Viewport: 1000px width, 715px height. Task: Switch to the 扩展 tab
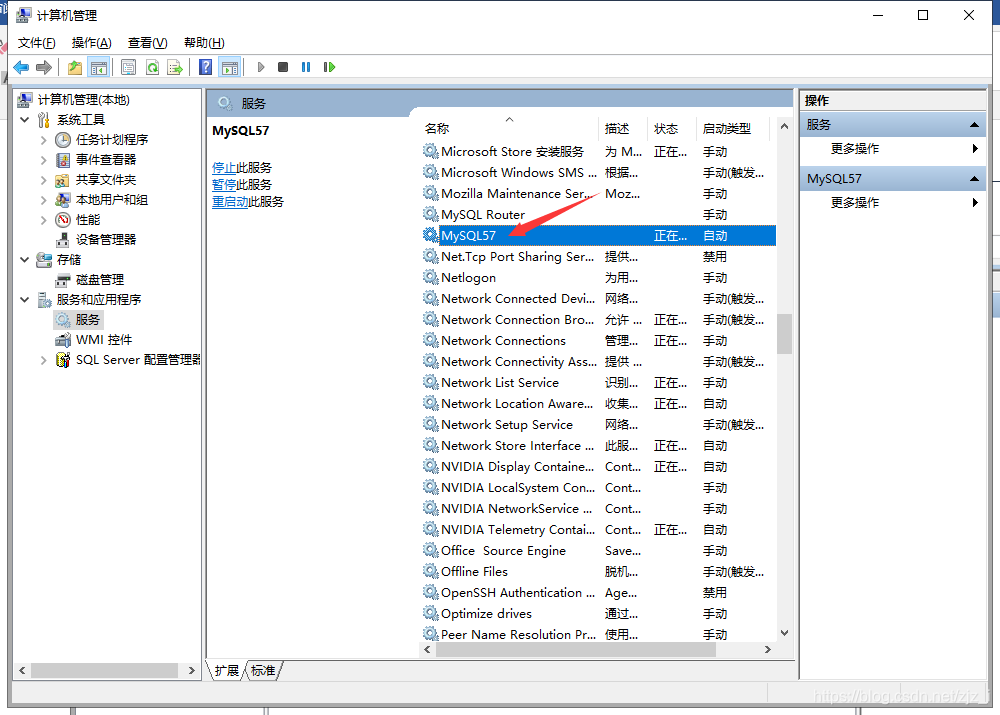click(226, 670)
